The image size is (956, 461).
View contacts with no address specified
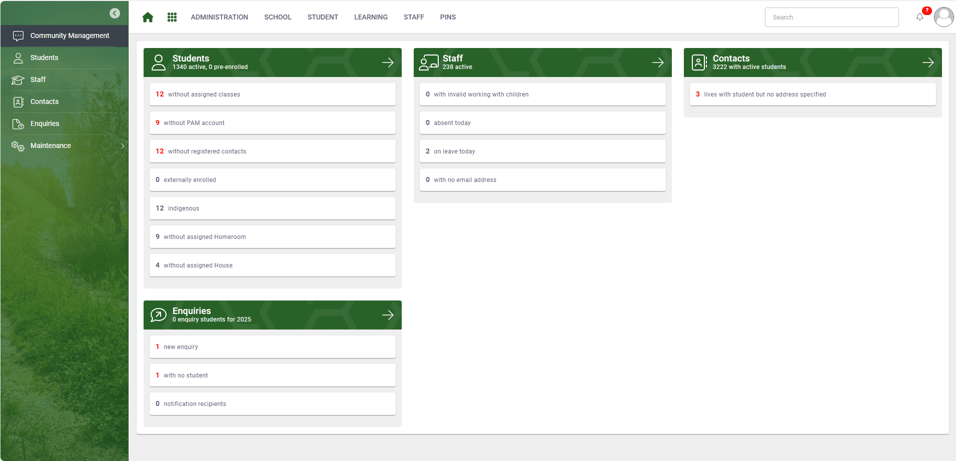coord(812,95)
